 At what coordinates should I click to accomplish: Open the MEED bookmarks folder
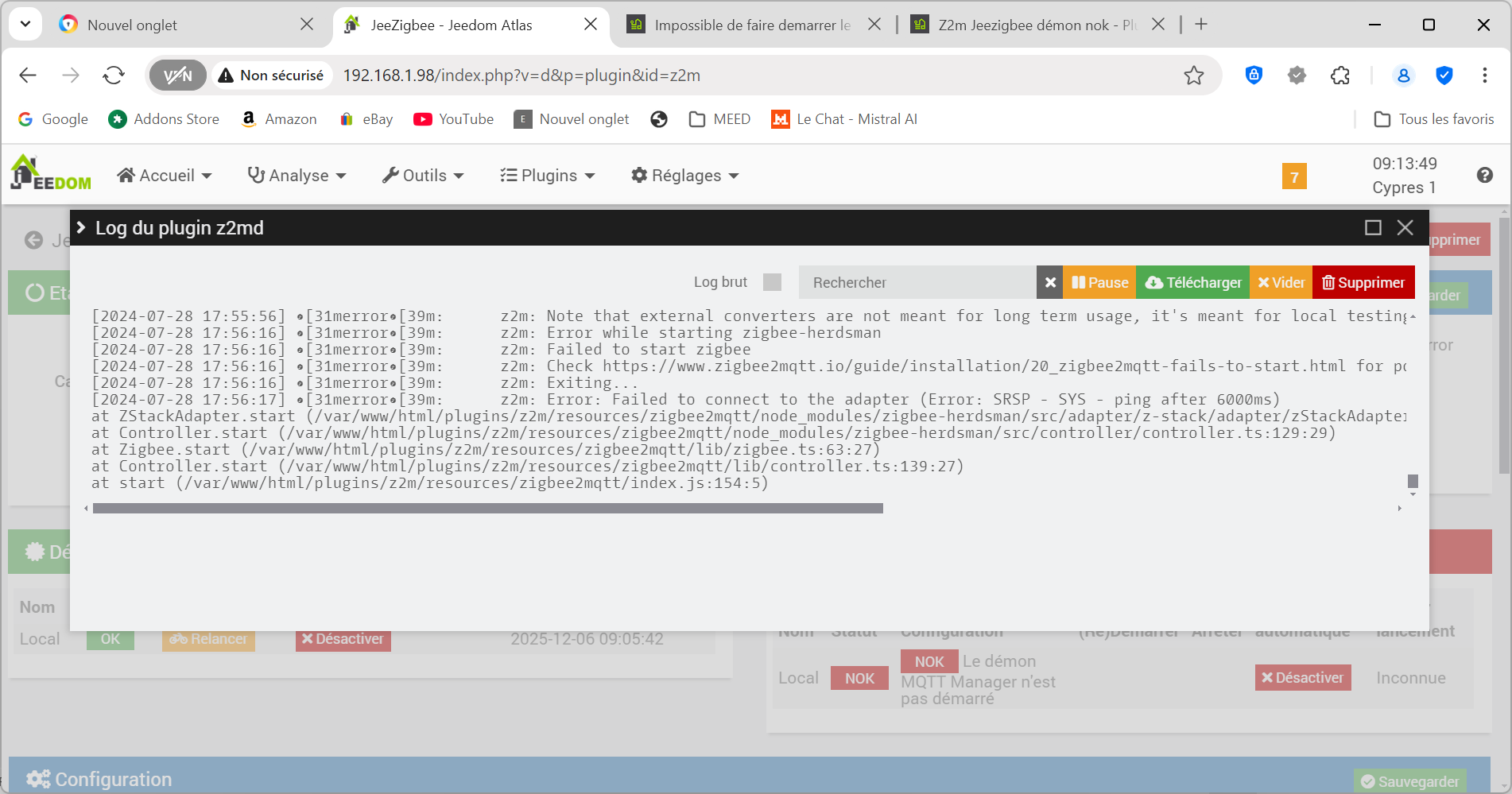(x=719, y=119)
